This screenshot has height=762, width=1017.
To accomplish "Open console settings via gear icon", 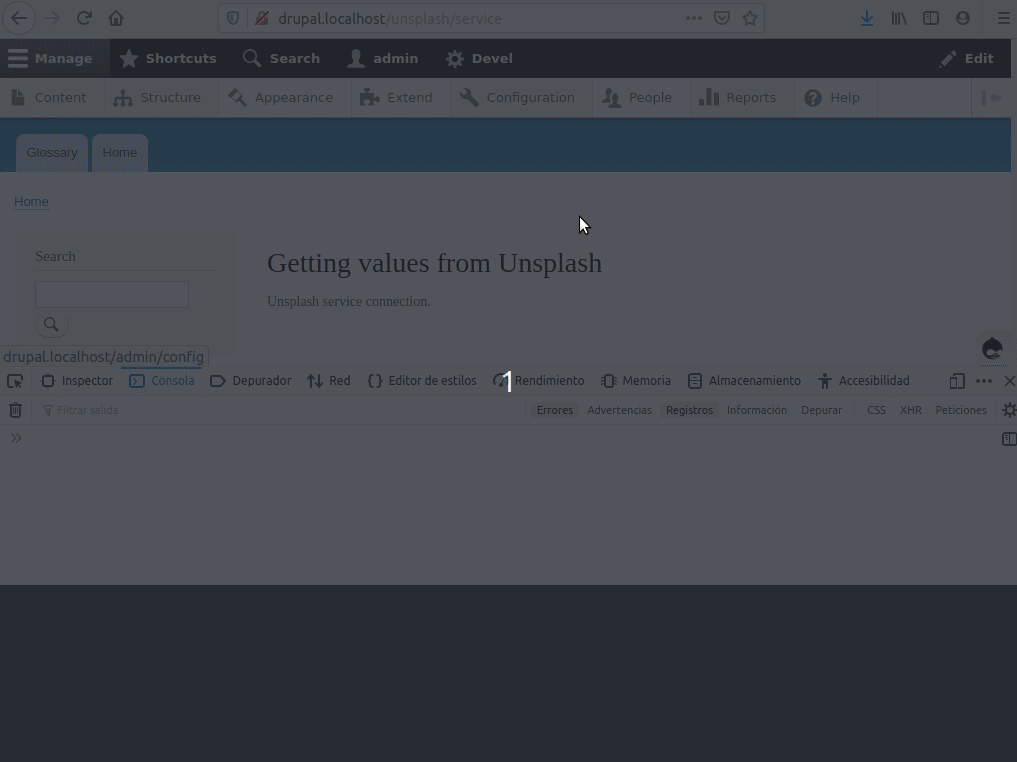I will (x=1008, y=409).
